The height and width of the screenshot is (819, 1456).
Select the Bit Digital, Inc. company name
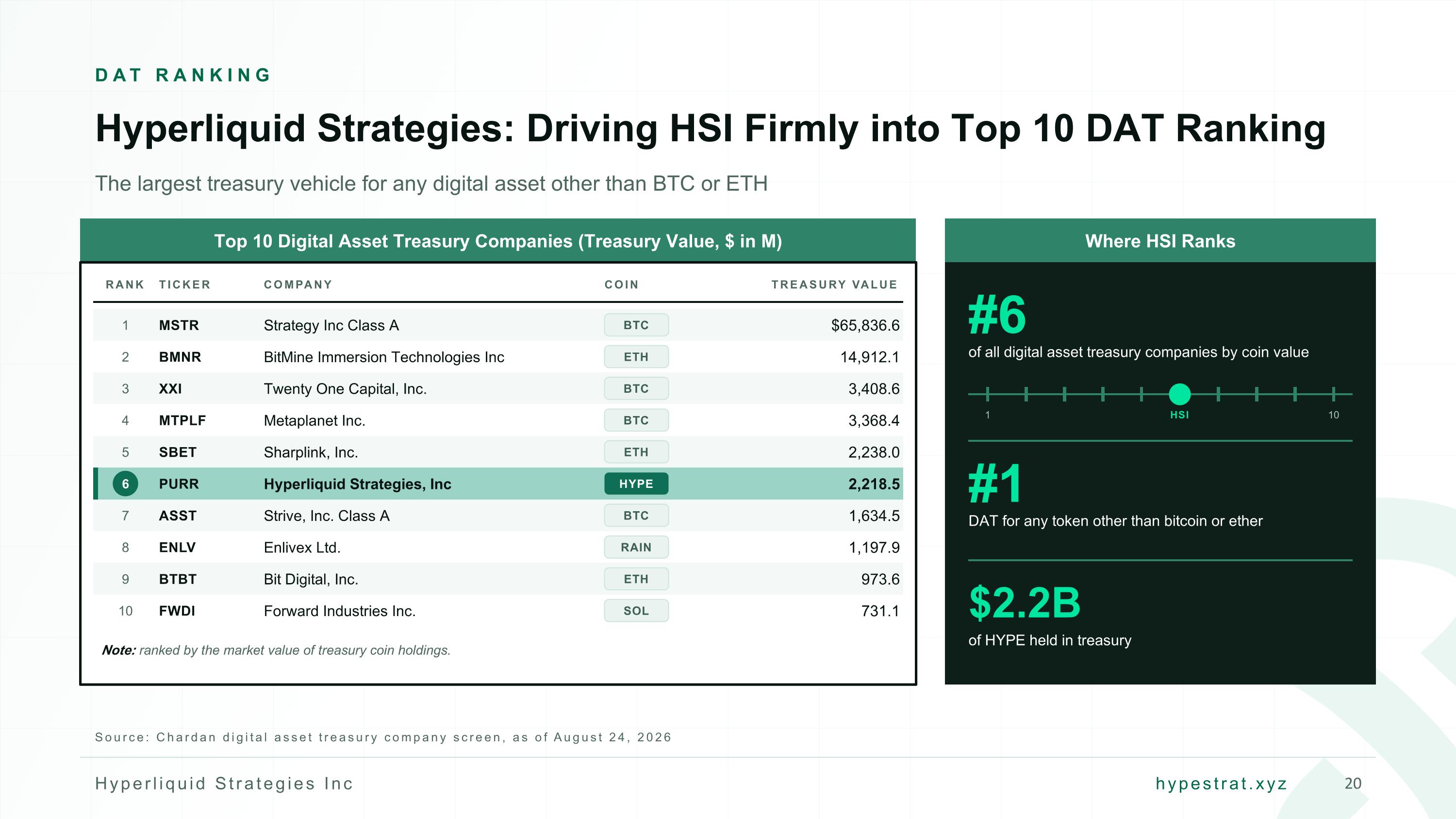[311, 579]
